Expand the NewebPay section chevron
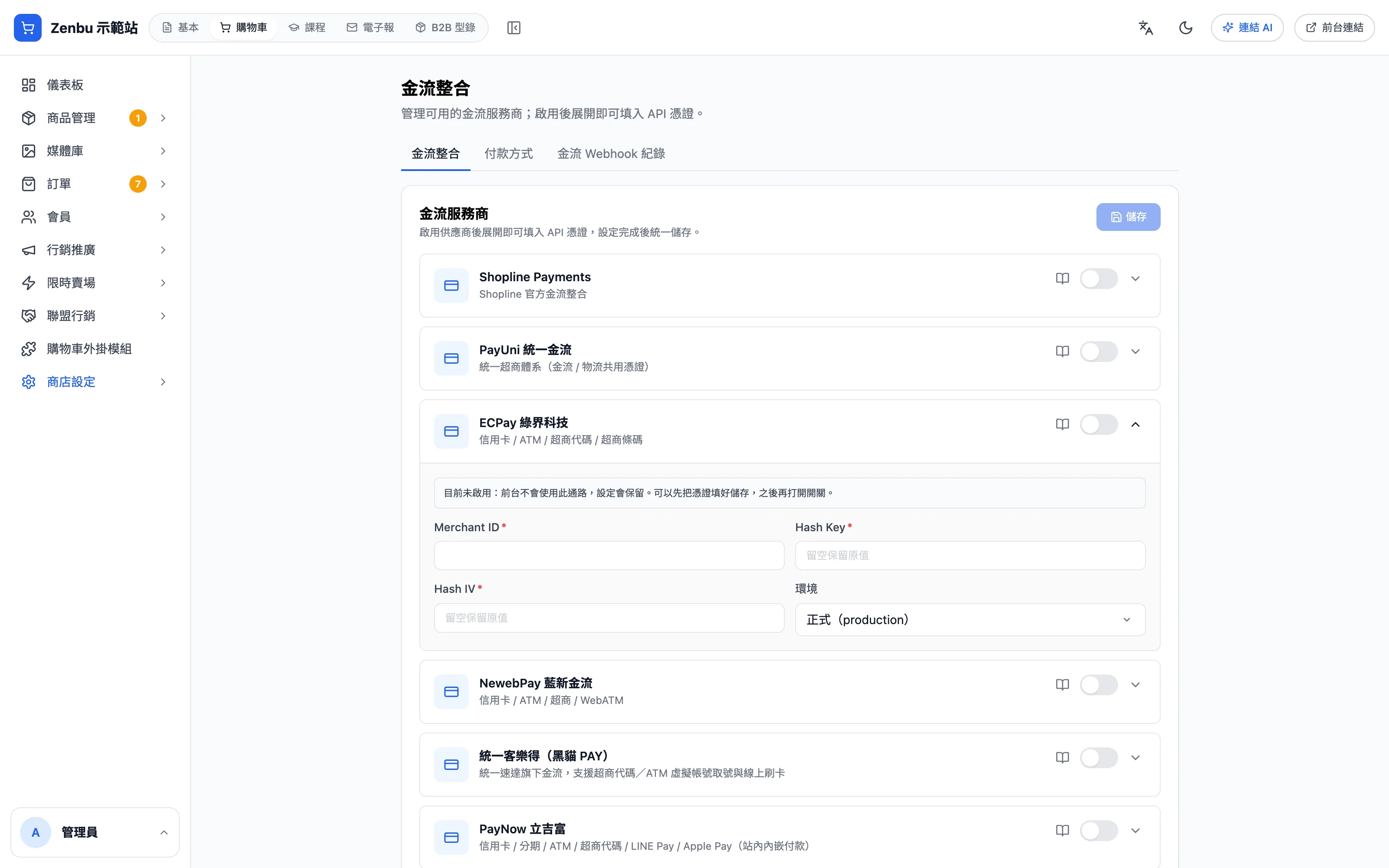The height and width of the screenshot is (868, 1389). coord(1136,684)
